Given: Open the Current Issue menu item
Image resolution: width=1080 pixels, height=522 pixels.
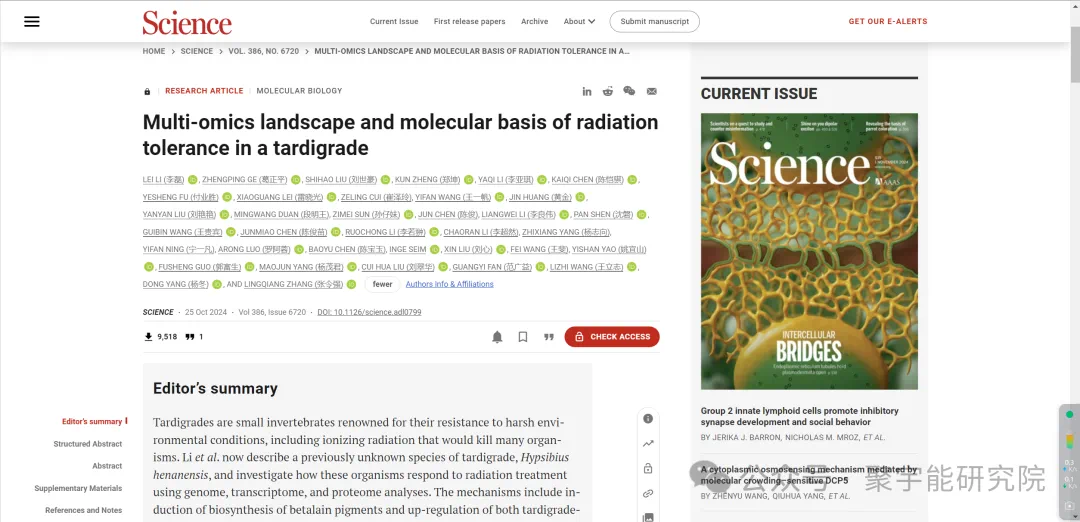Looking at the screenshot, I should point(394,21).
